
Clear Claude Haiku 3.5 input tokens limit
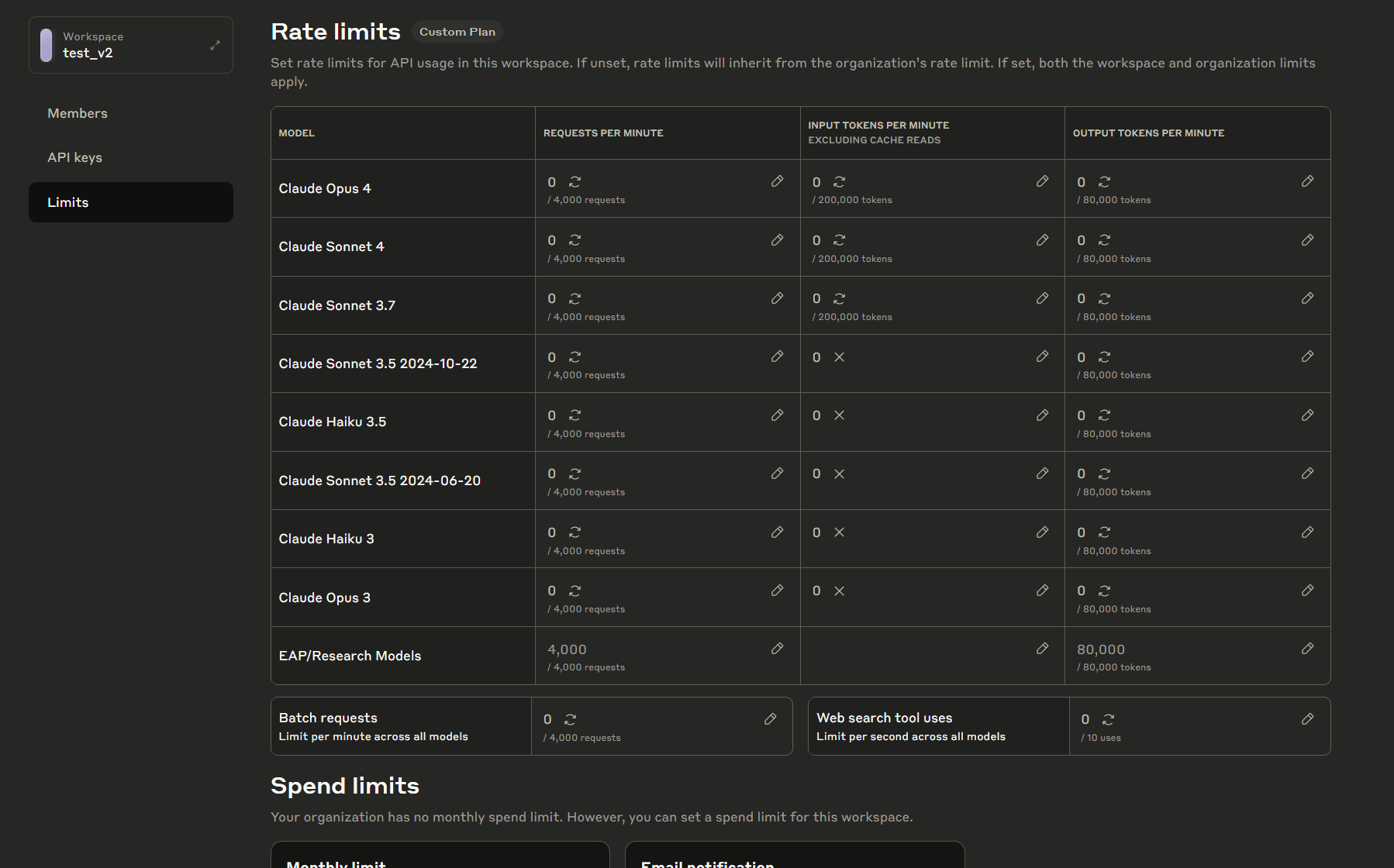point(839,415)
